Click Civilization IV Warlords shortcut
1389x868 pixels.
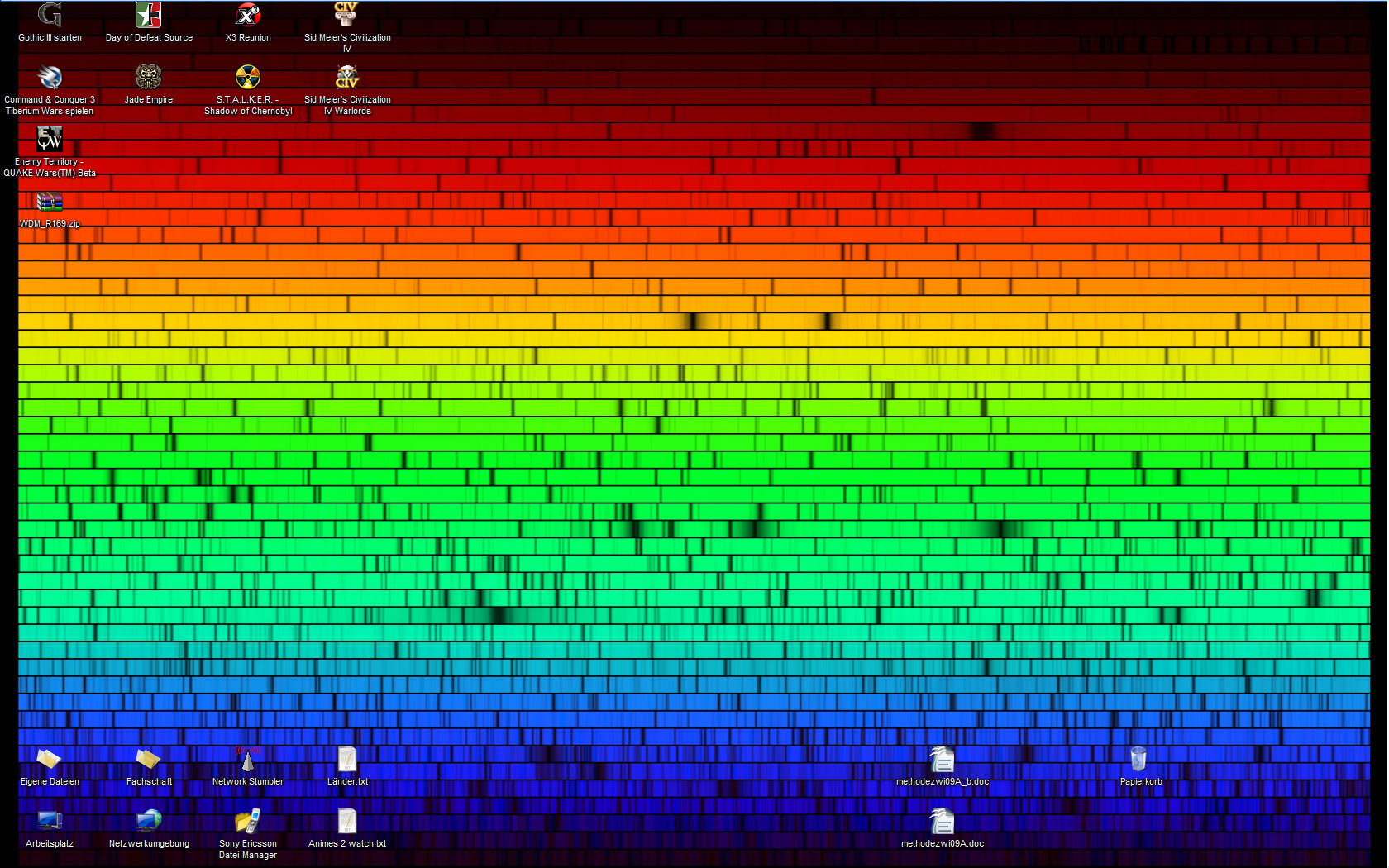click(347, 79)
